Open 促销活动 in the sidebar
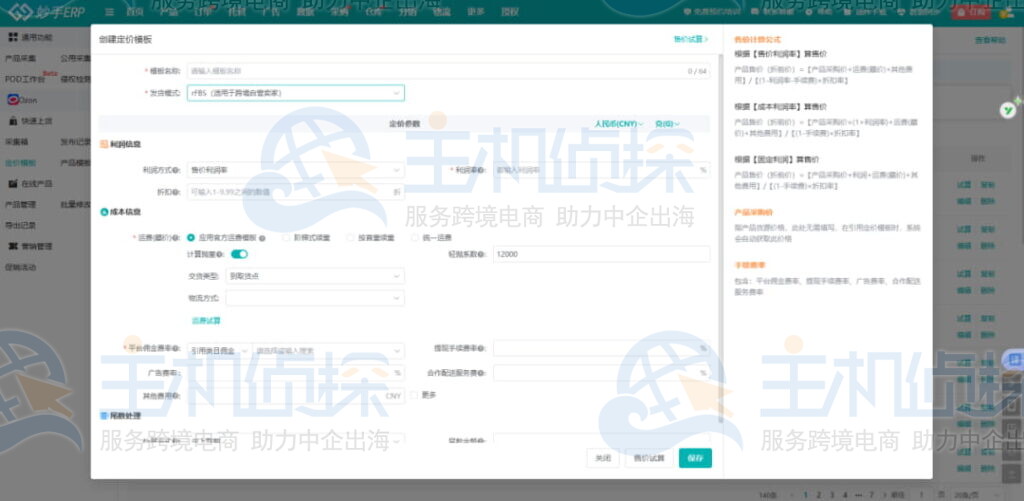 point(20,267)
